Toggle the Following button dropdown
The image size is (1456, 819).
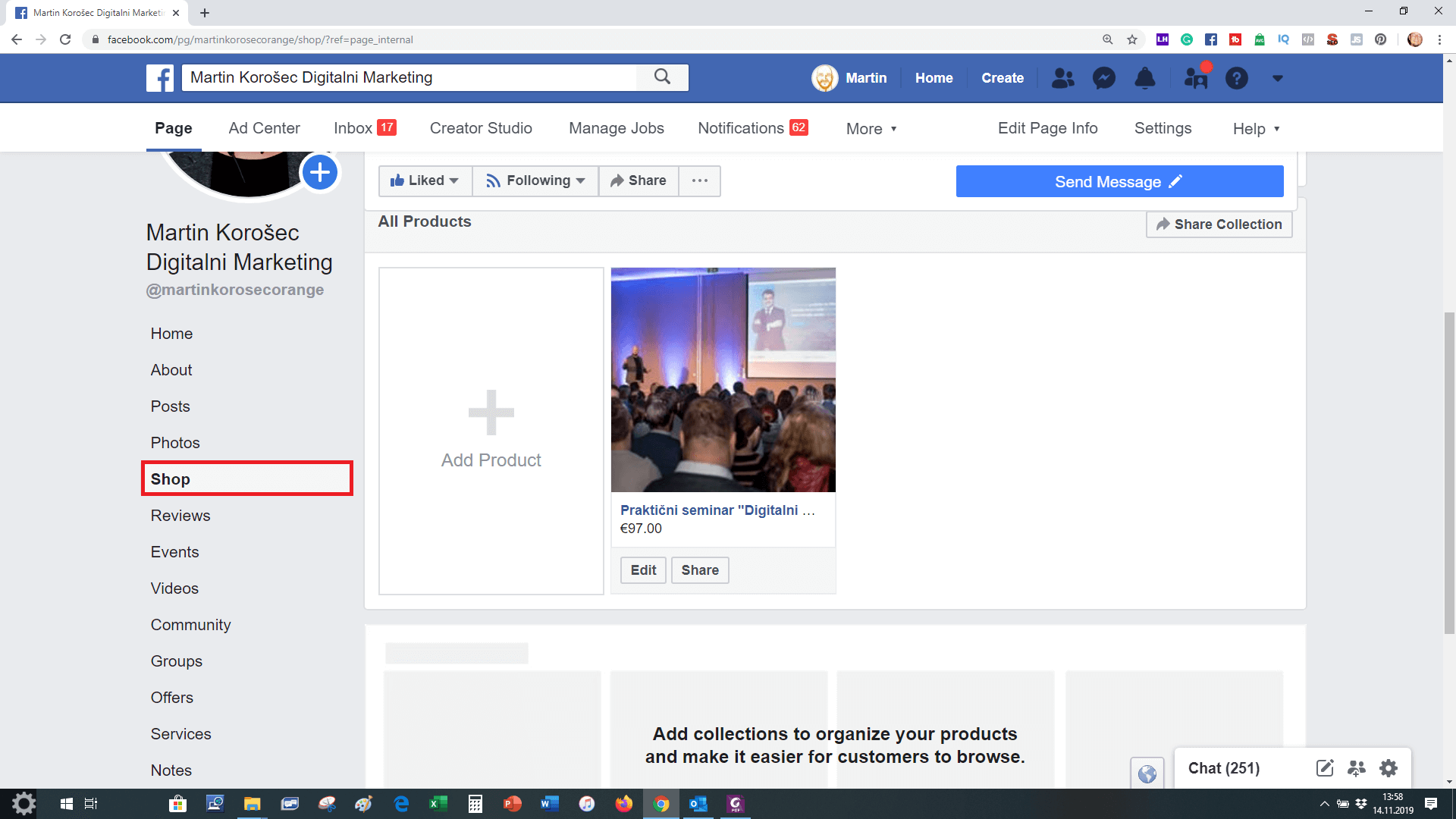tap(535, 180)
